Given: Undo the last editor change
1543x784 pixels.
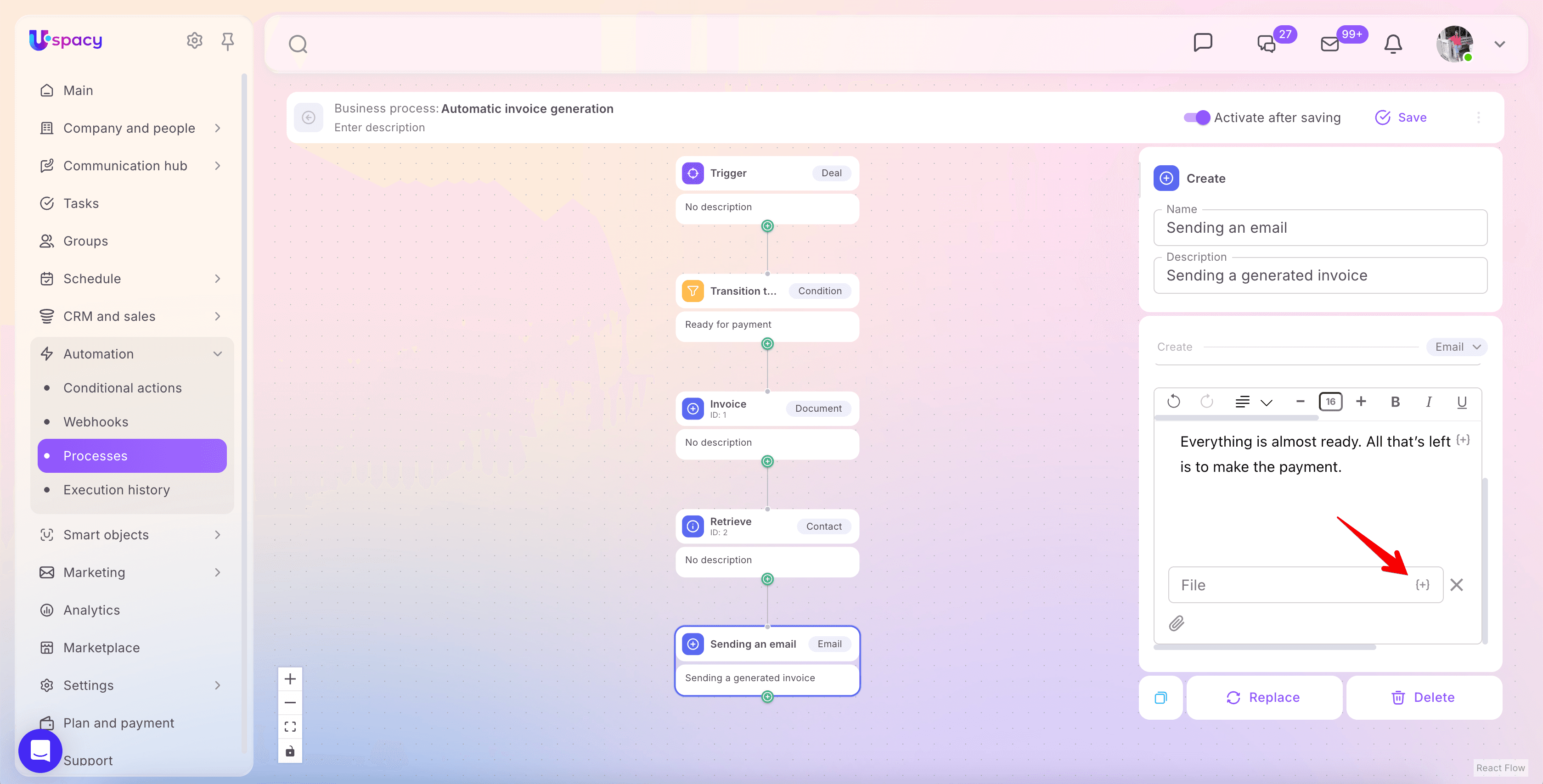Looking at the screenshot, I should point(1173,401).
